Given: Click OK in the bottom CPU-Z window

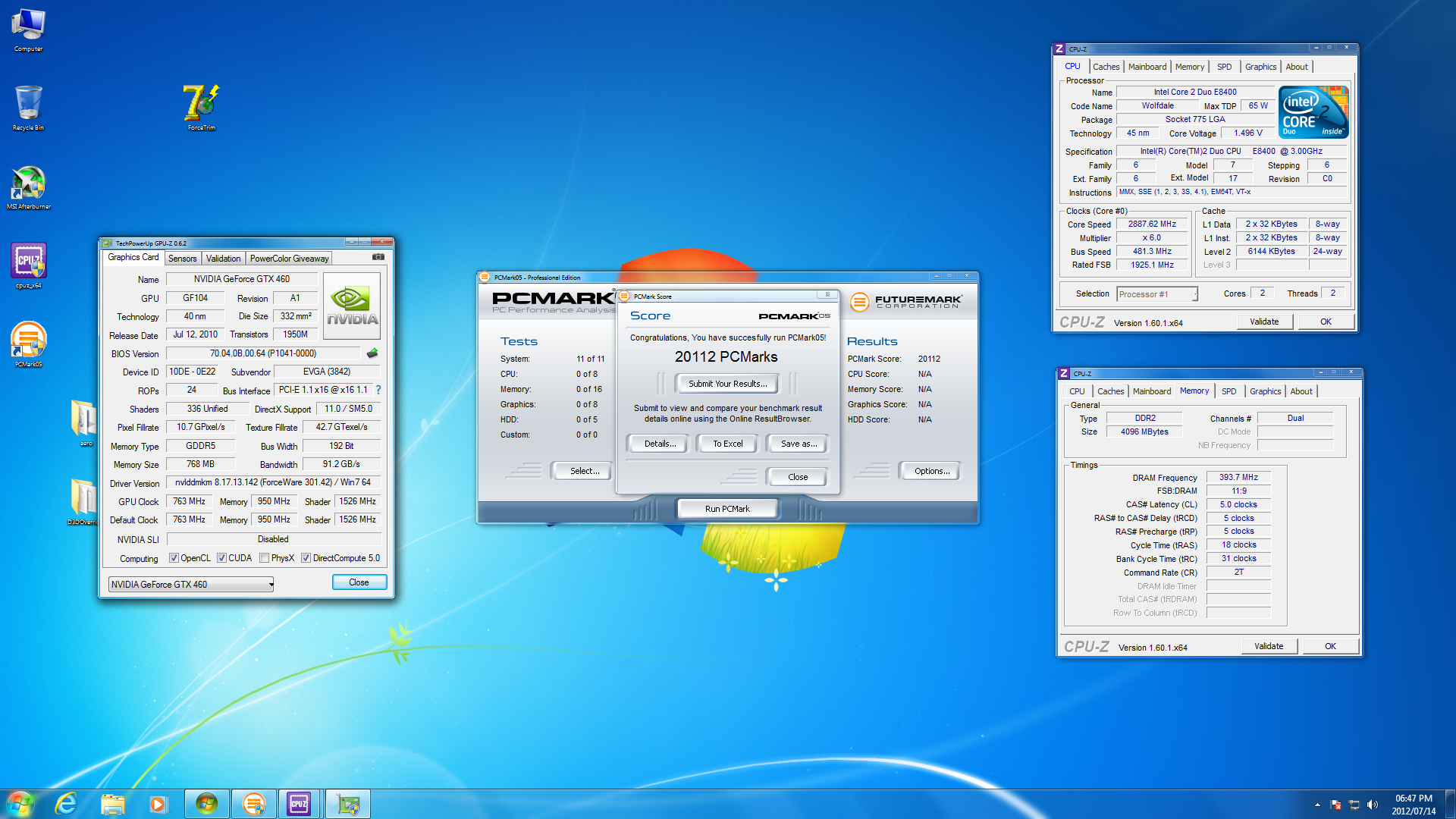Looking at the screenshot, I should [1330, 646].
